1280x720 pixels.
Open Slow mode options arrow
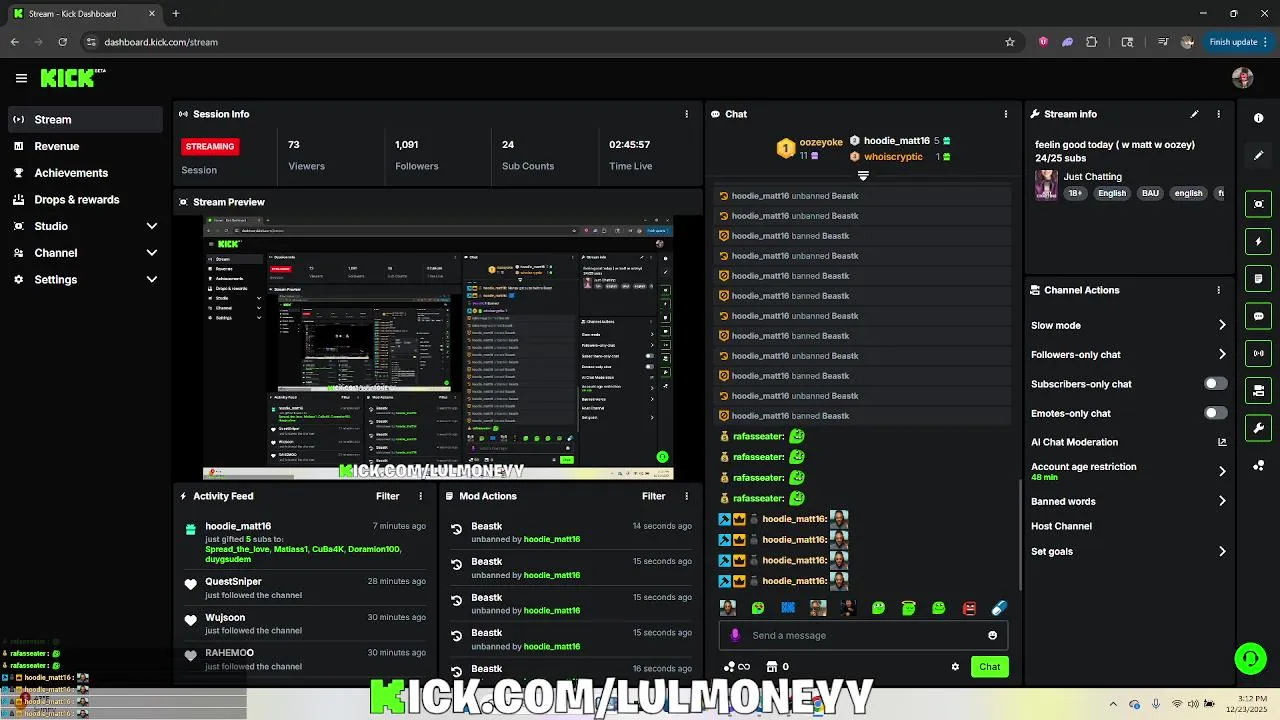(1222, 325)
